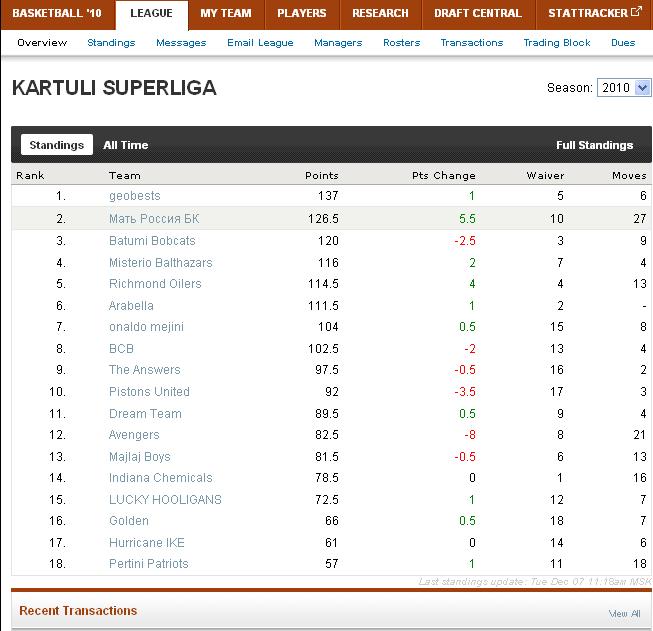The height and width of the screenshot is (631, 653).
Task: Click the Rank column header
Action: point(30,176)
